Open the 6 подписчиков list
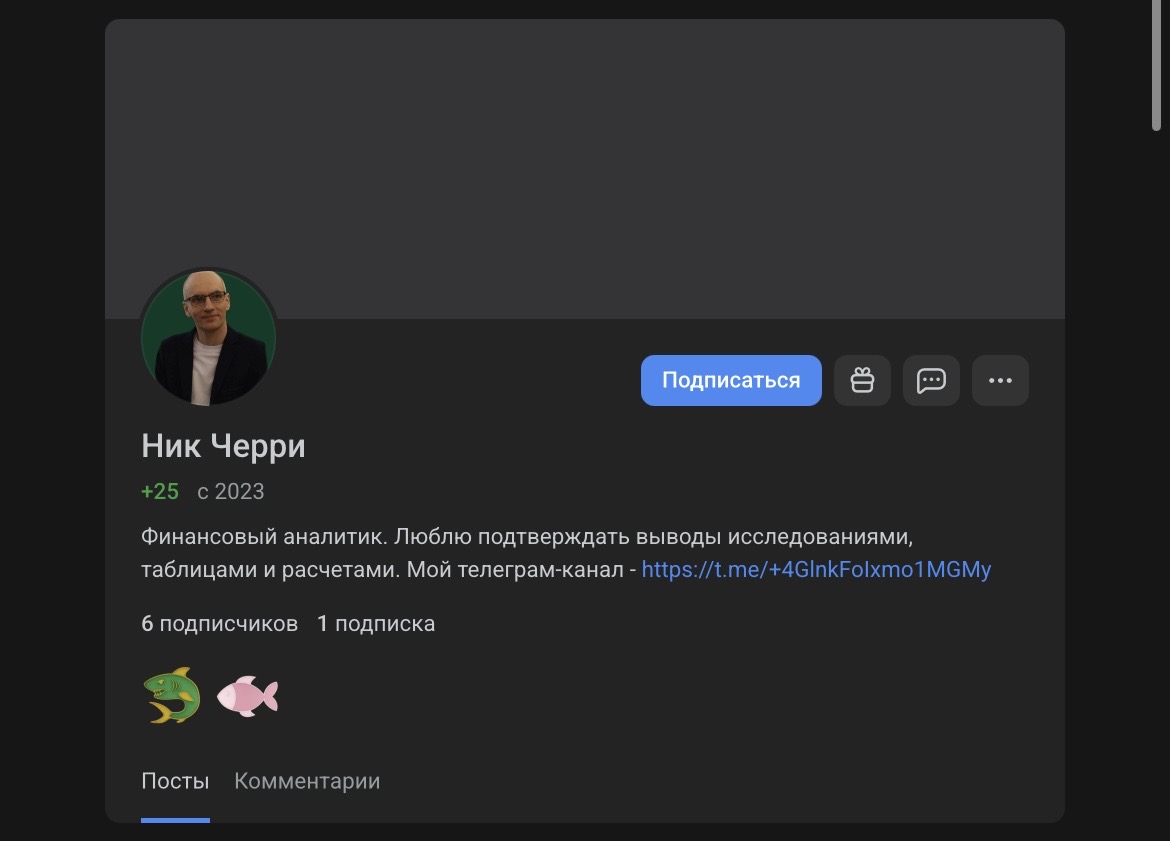The width and height of the screenshot is (1170, 841). (x=219, y=624)
